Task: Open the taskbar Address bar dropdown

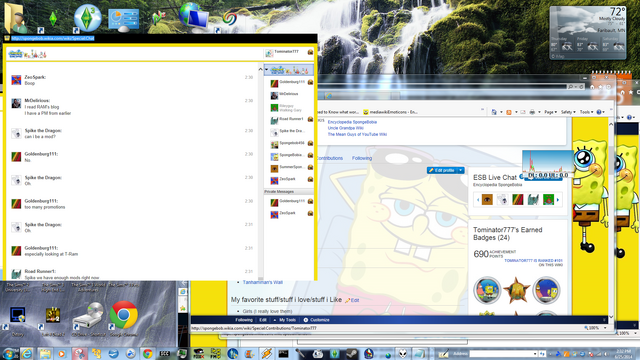Action: tap(535, 353)
